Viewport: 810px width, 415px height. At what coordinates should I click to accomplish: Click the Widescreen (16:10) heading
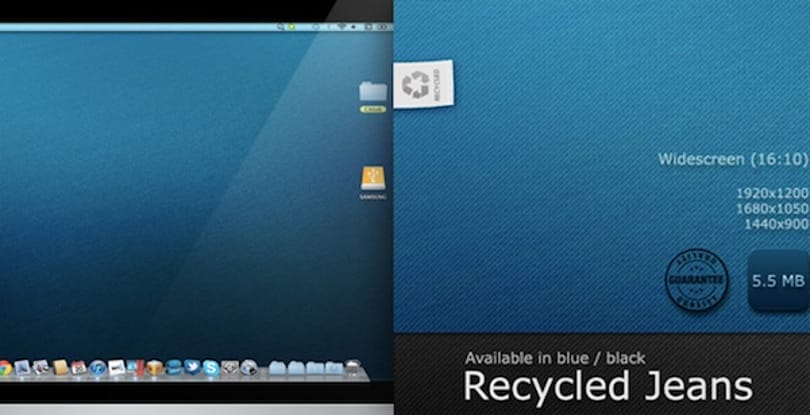[733, 159]
